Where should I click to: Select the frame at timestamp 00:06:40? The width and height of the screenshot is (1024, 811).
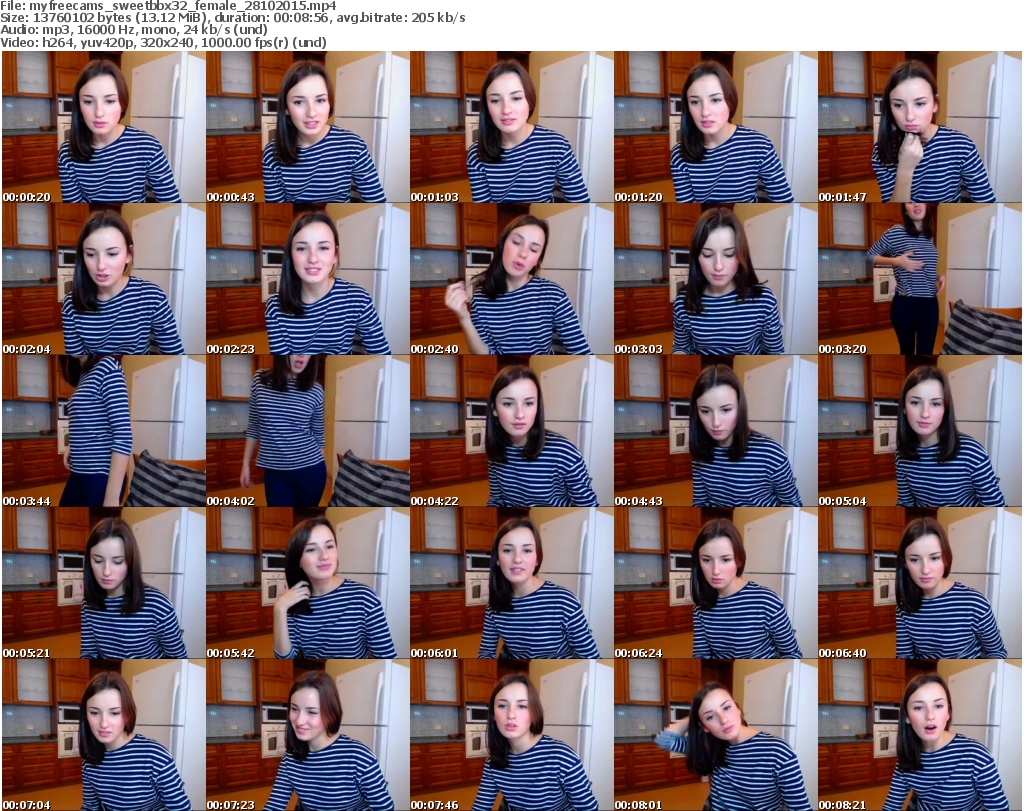pos(920,583)
